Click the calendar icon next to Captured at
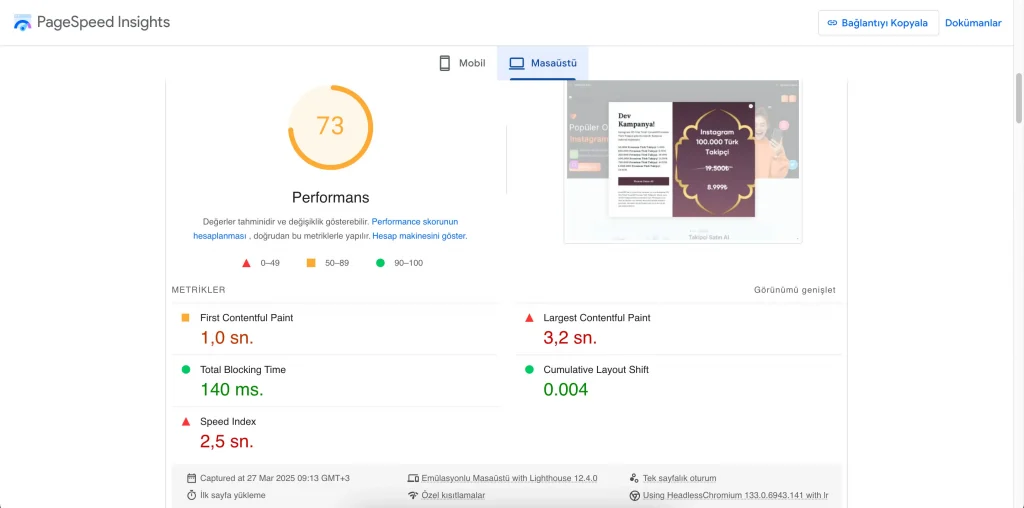Viewport: 1024px width, 508px height. 191,478
